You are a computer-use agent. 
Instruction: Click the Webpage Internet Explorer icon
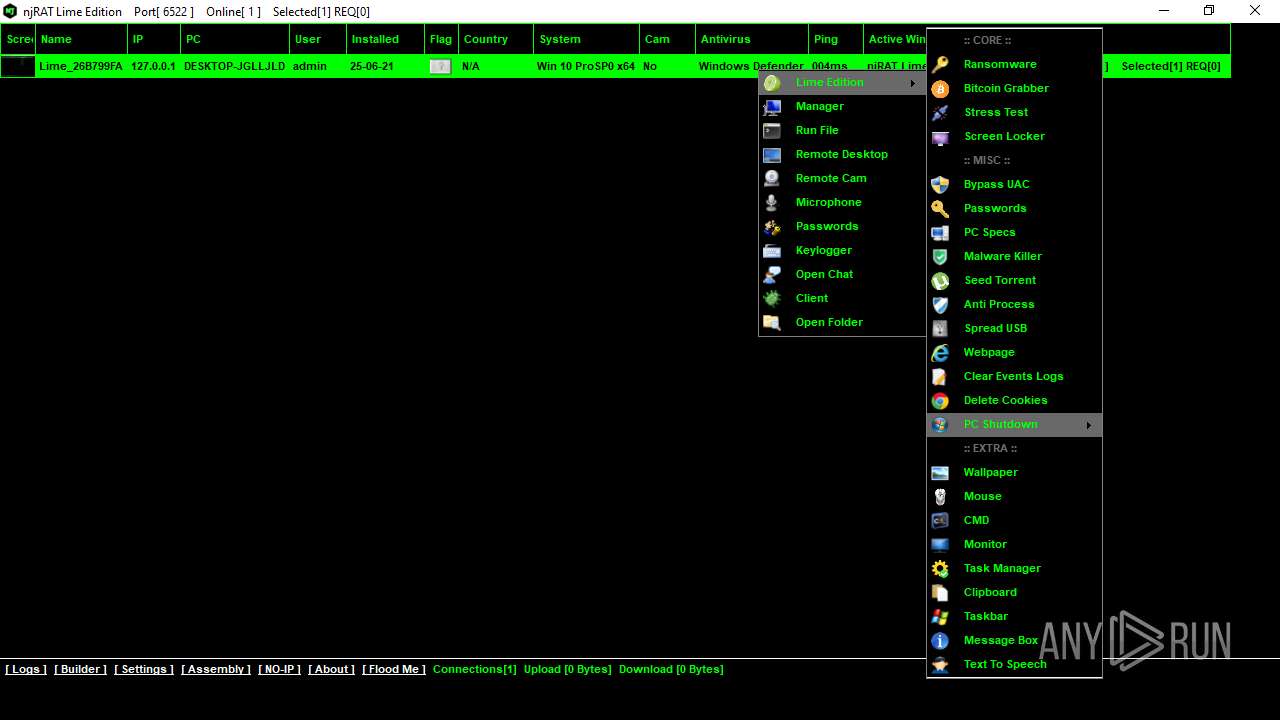coord(940,352)
